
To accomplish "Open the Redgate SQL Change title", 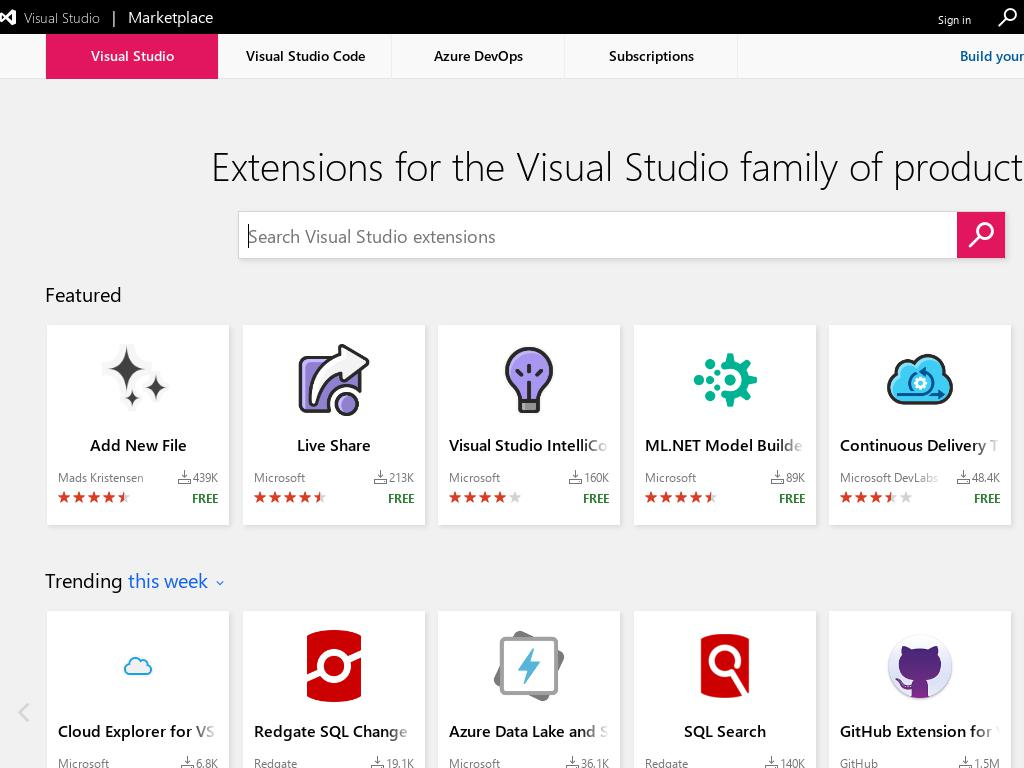I will pyautogui.click(x=330, y=731).
